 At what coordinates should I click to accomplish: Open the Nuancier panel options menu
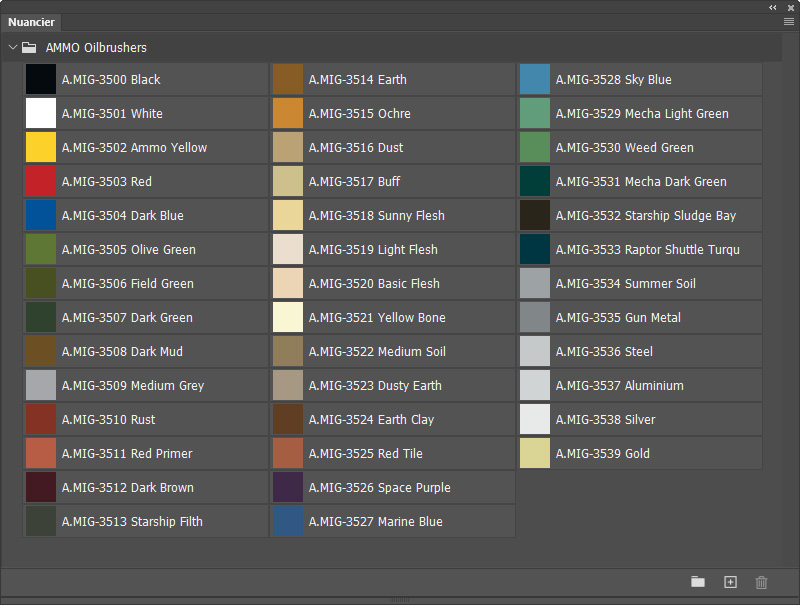point(789,21)
